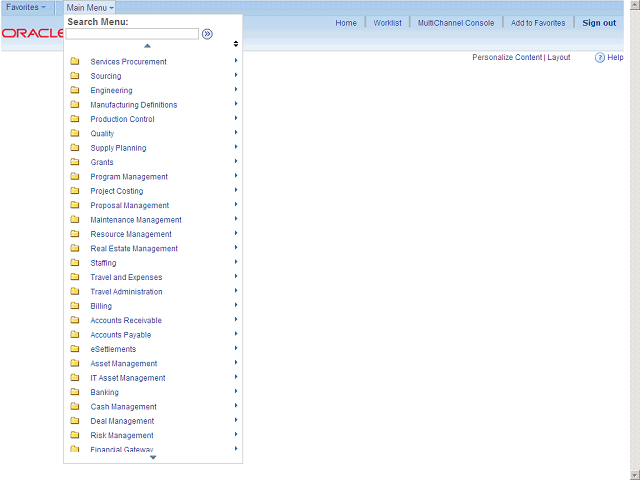
Task: Open Travel Administration menu item
Action: 126,292
